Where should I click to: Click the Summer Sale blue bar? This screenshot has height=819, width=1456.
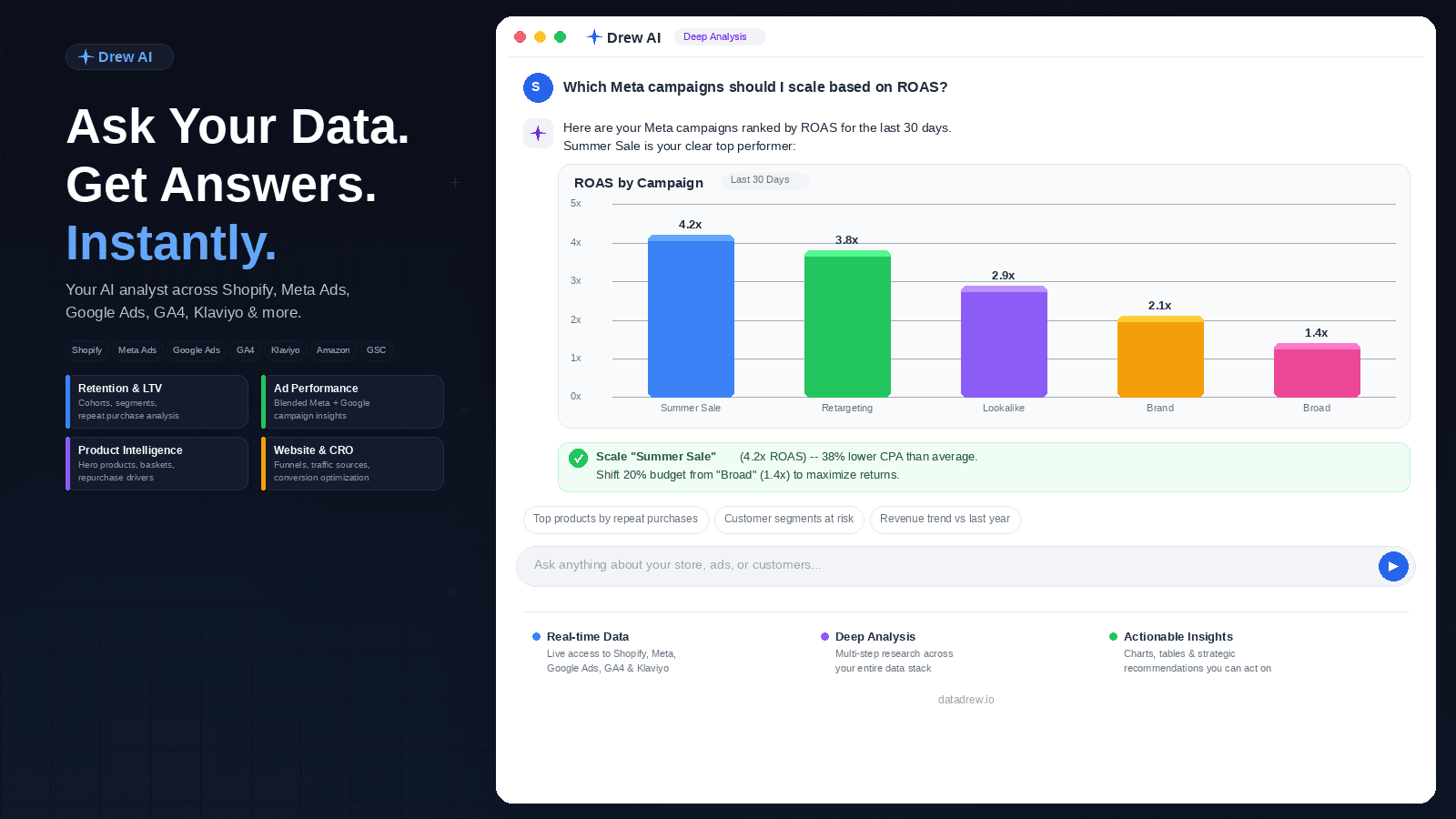691,316
